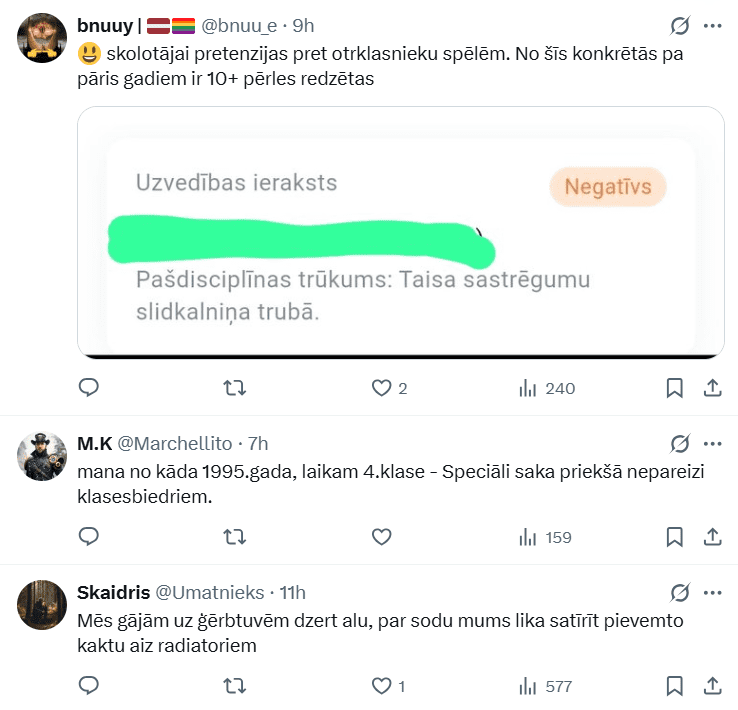
Task: Open bnuuy's profile avatar
Action: (43, 38)
